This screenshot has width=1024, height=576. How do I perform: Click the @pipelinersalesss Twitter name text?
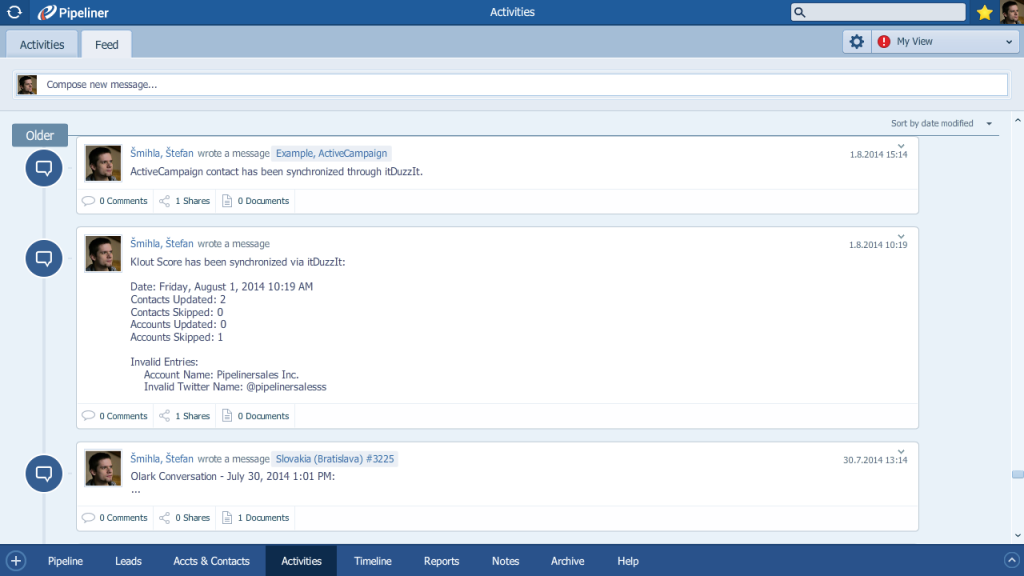pyautogui.click(x=286, y=387)
